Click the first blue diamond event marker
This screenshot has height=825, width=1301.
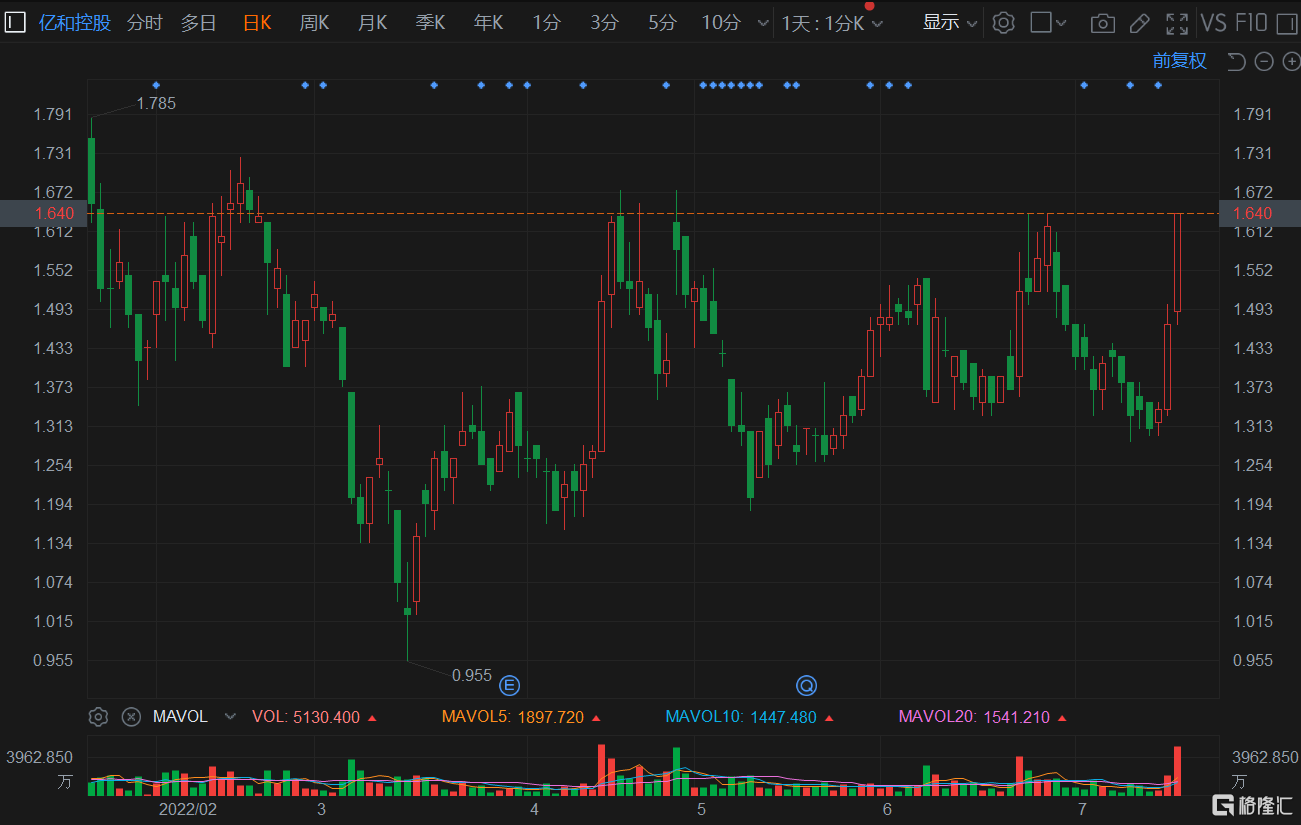pos(156,85)
